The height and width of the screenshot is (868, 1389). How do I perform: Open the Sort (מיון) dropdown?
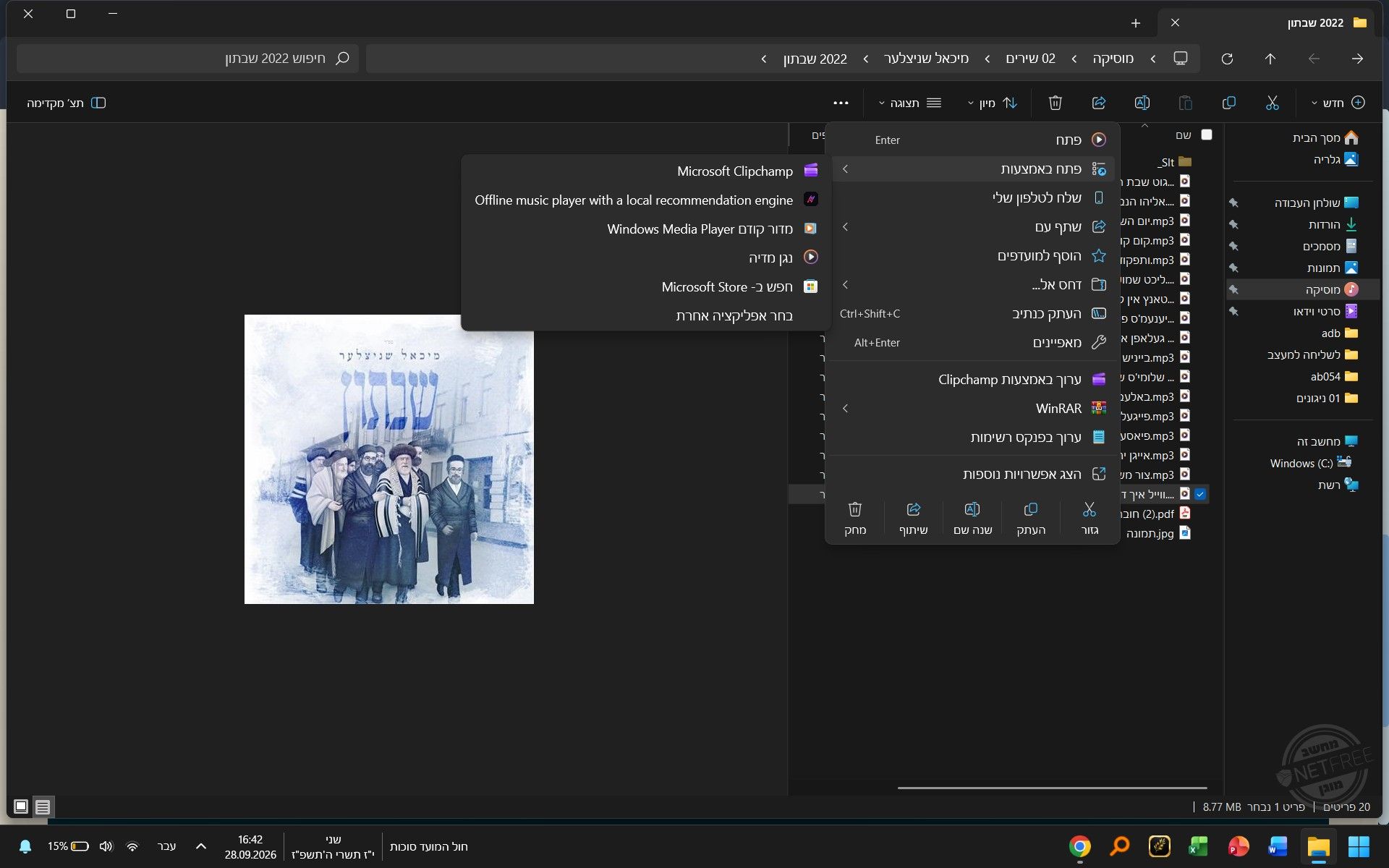pos(992,103)
